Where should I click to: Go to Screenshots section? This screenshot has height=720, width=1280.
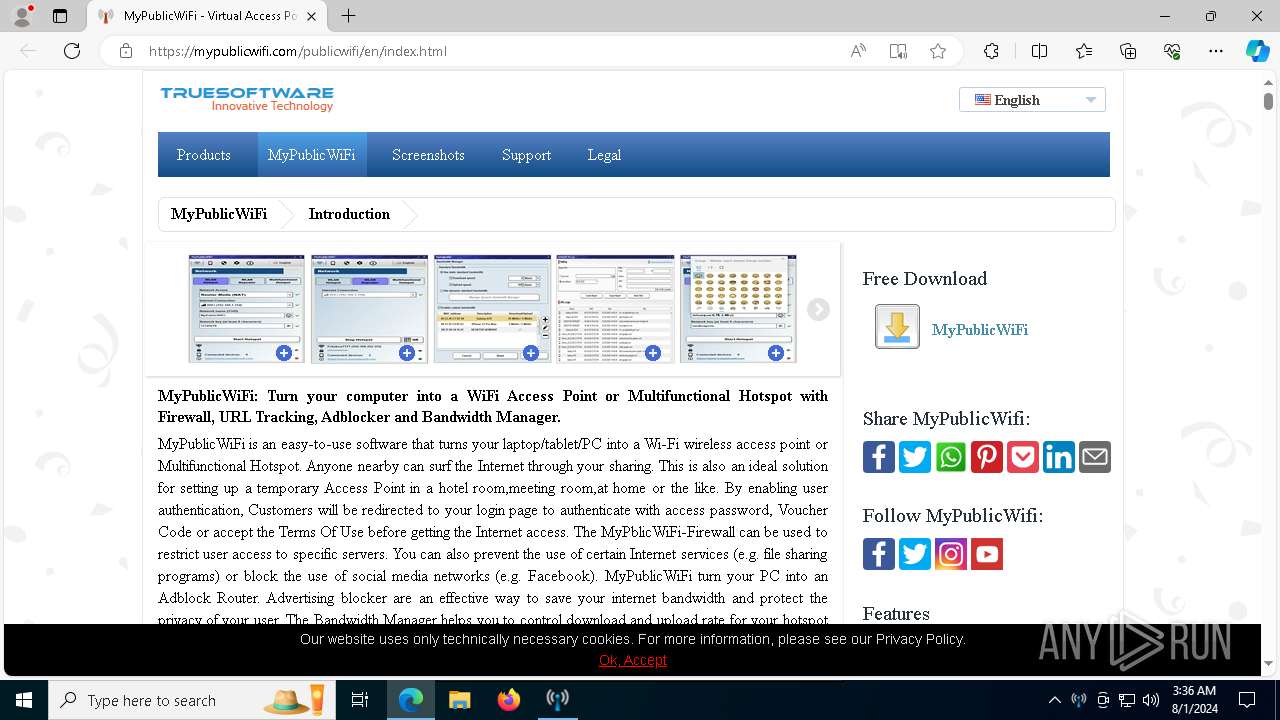tap(428, 155)
